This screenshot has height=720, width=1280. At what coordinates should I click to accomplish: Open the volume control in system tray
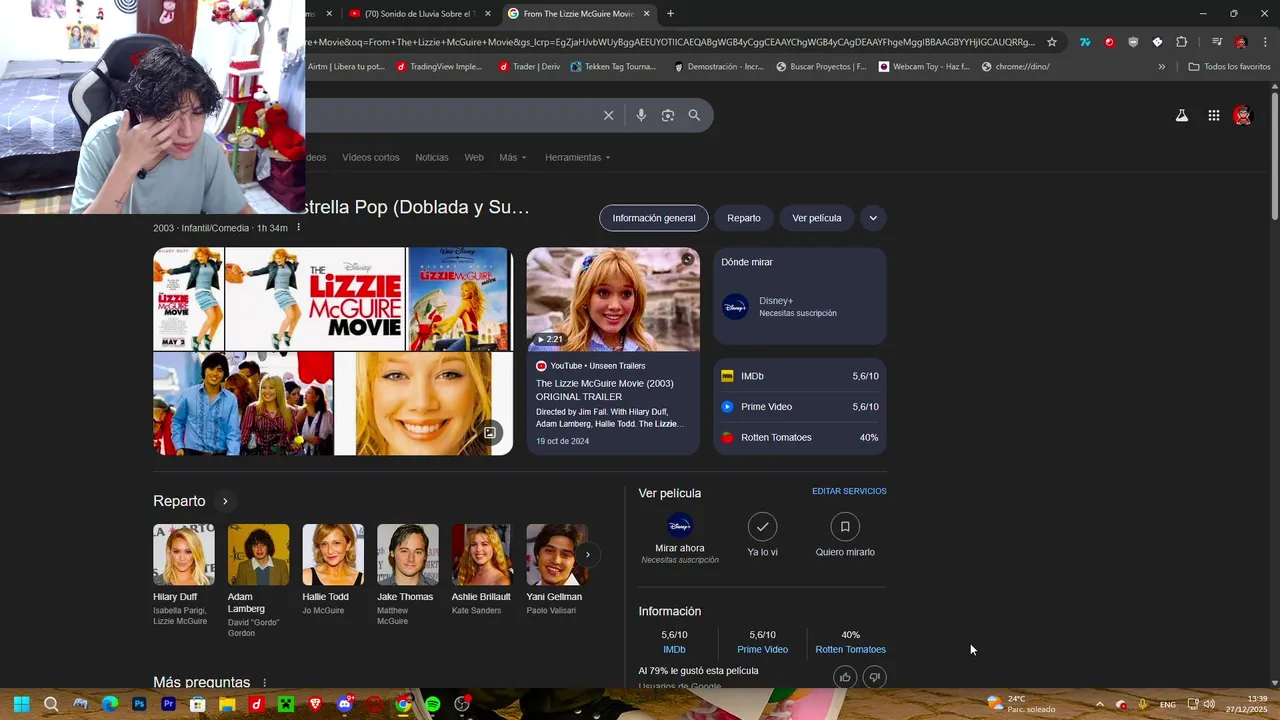(x=1209, y=704)
